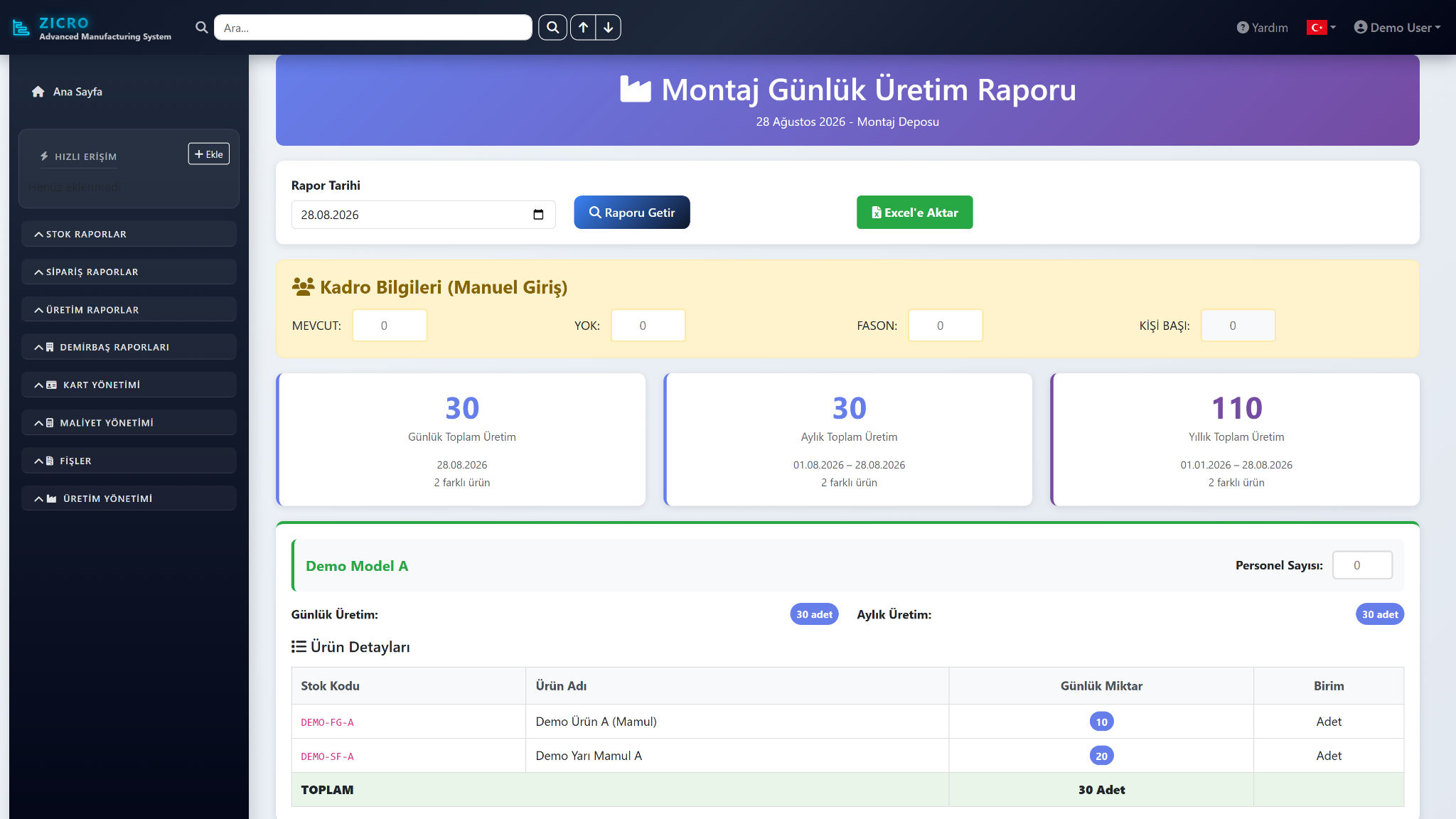Click stock code DEMO-SF-A
1456x819 pixels.
(x=327, y=756)
